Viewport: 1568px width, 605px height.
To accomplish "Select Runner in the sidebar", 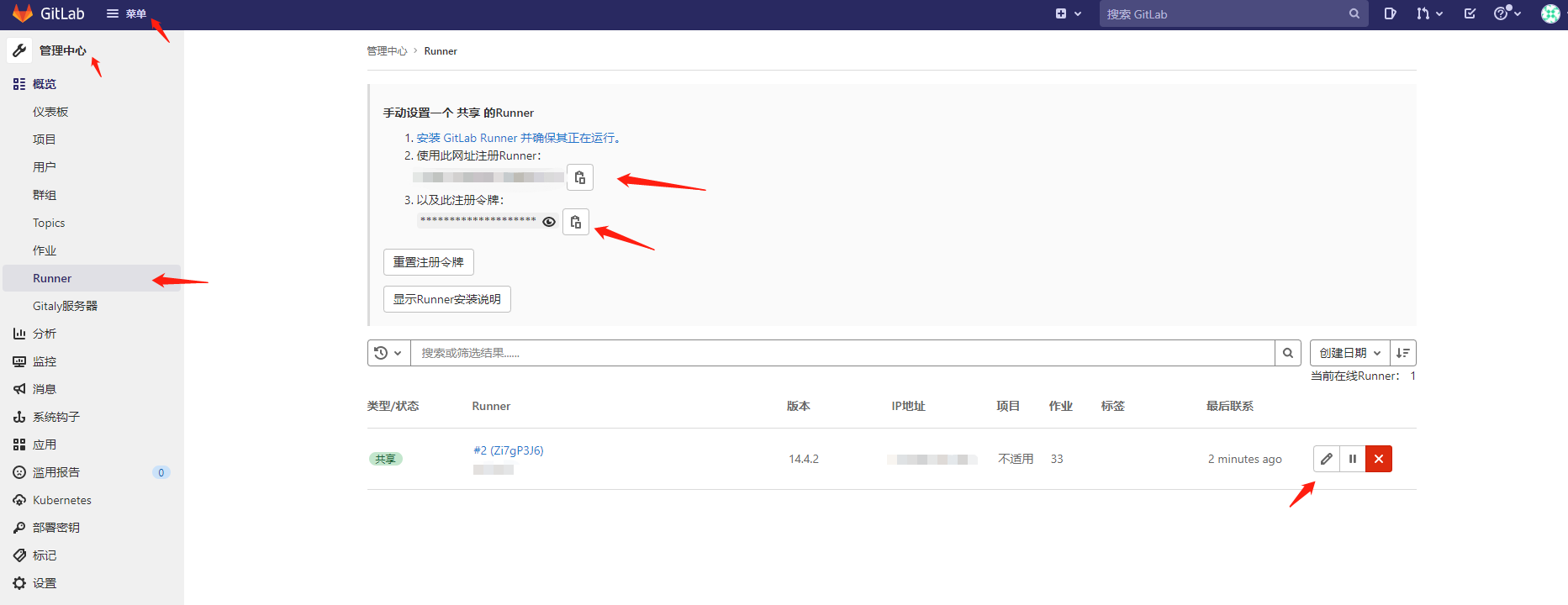I will click(x=92, y=278).
